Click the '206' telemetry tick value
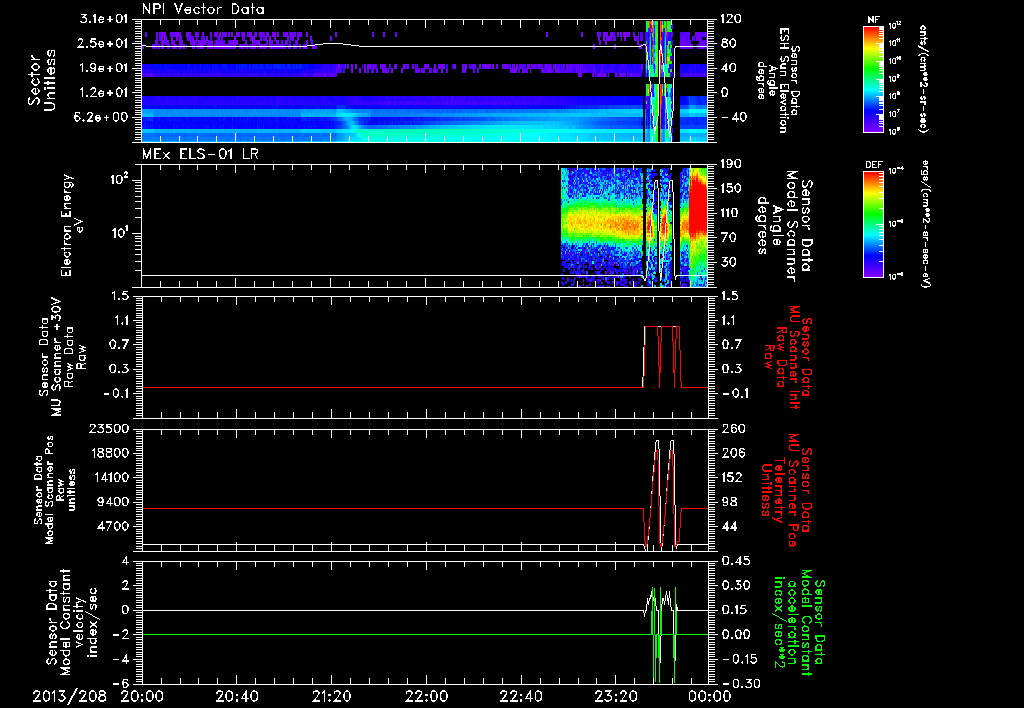Image resolution: width=1024 pixels, height=708 pixels. 731,453
